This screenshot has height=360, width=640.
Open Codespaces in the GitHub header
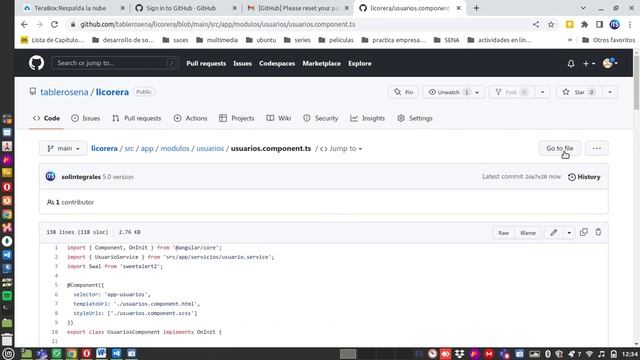[x=277, y=64]
